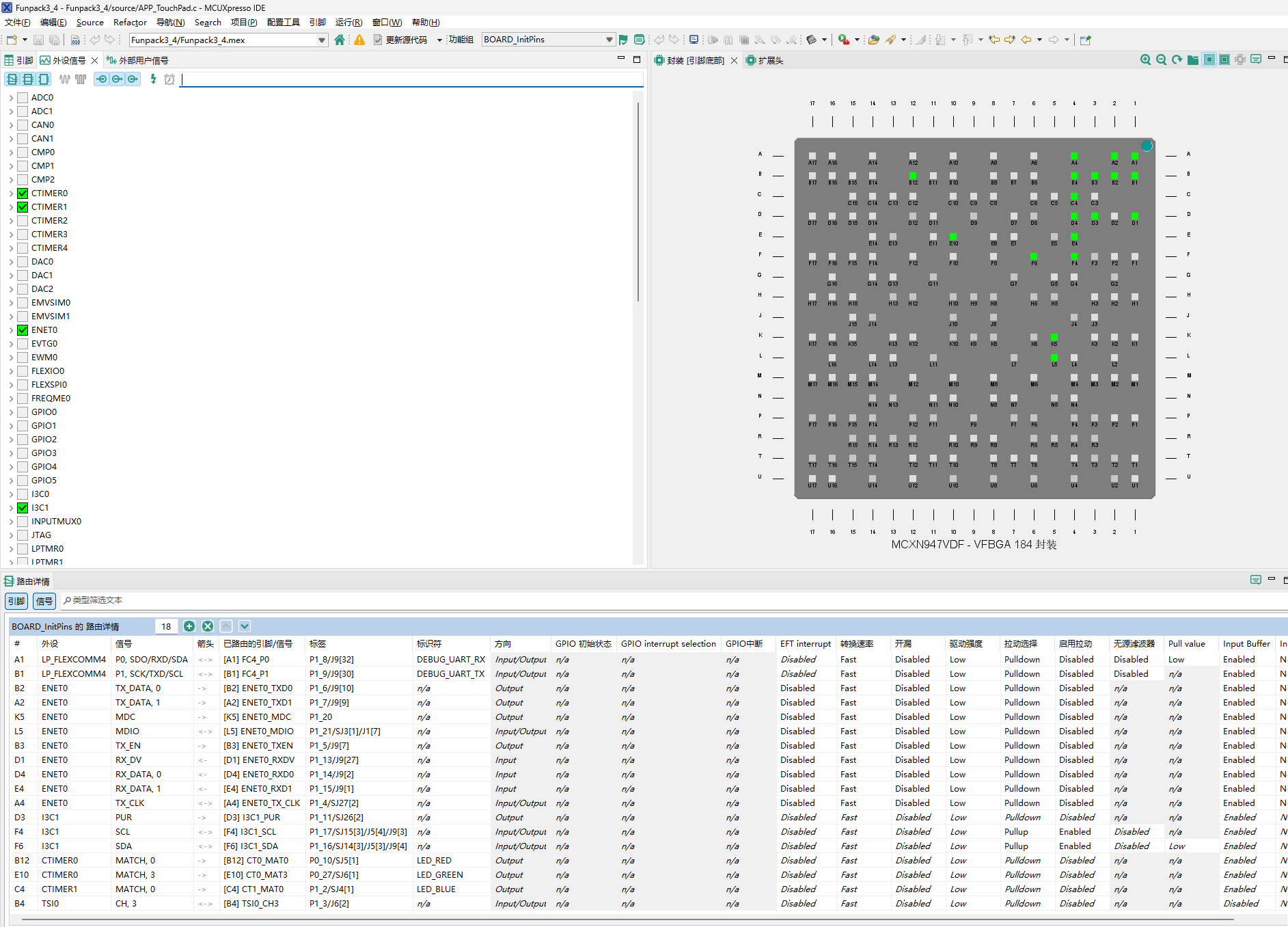Click the debug run icon in toolbar
Viewport: 1288px width, 927px height.
coord(844,40)
